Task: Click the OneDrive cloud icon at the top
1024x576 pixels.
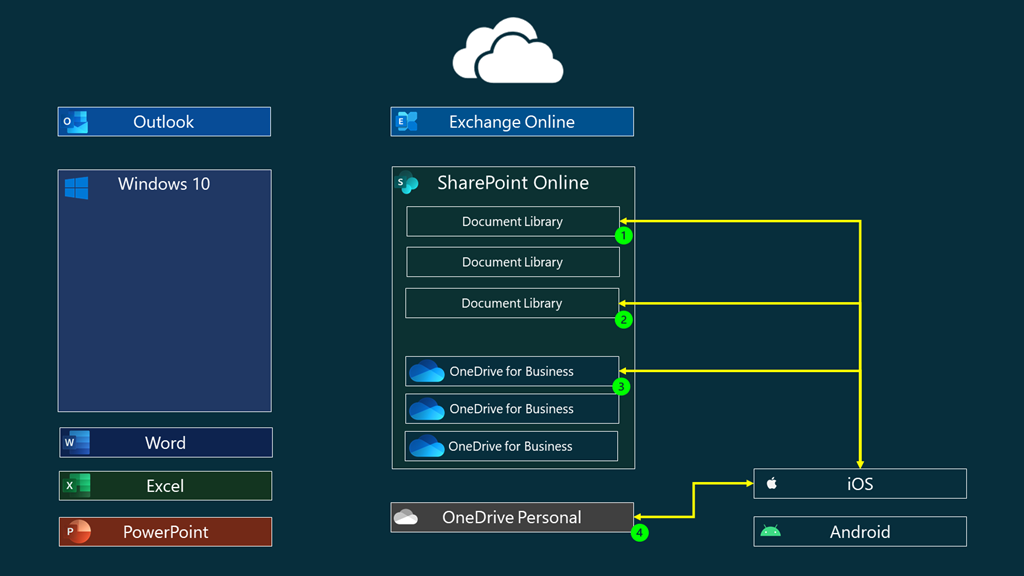Action: [507, 48]
